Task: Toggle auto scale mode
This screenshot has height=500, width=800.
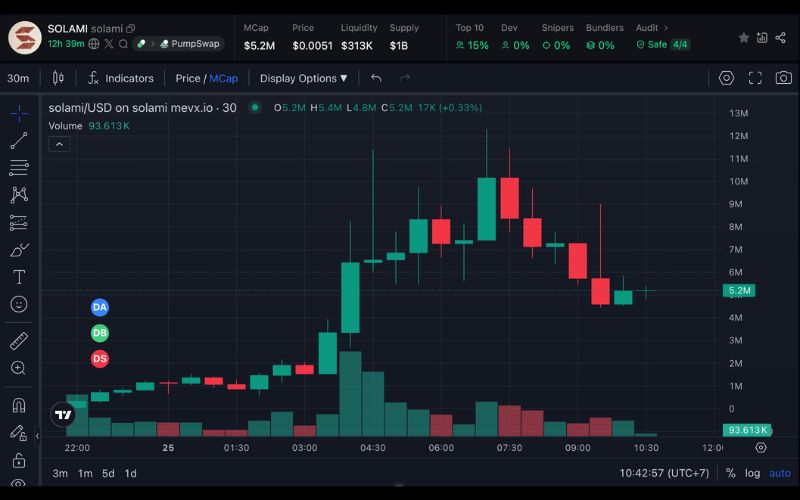Action: coord(780,473)
